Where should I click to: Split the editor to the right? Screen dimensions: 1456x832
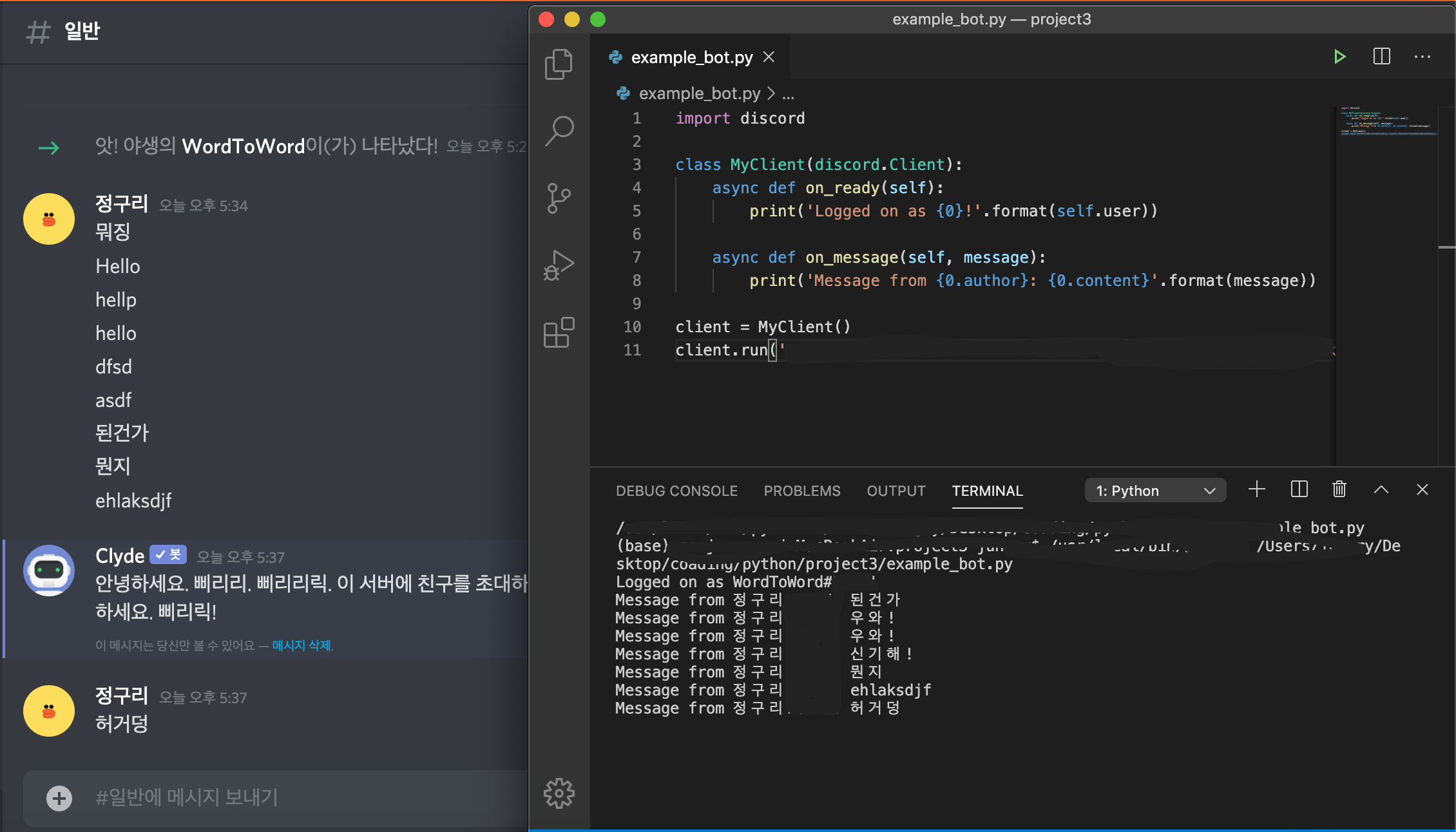point(1381,57)
